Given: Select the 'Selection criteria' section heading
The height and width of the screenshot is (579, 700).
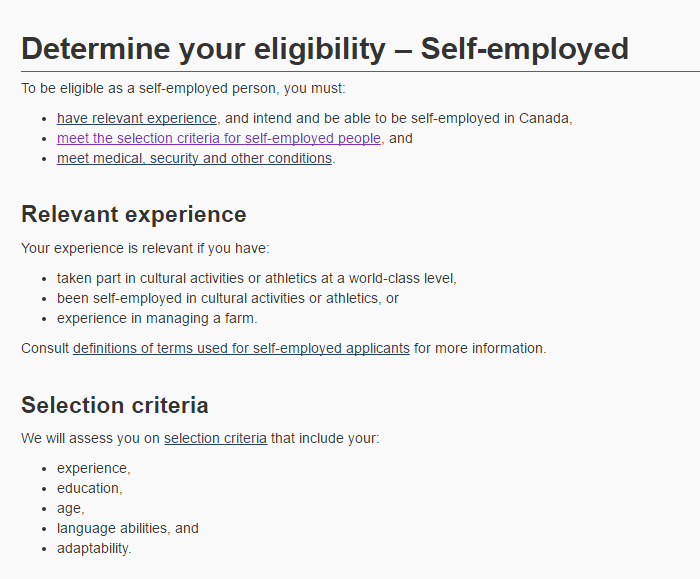Looking at the screenshot, I should (115, 405).
